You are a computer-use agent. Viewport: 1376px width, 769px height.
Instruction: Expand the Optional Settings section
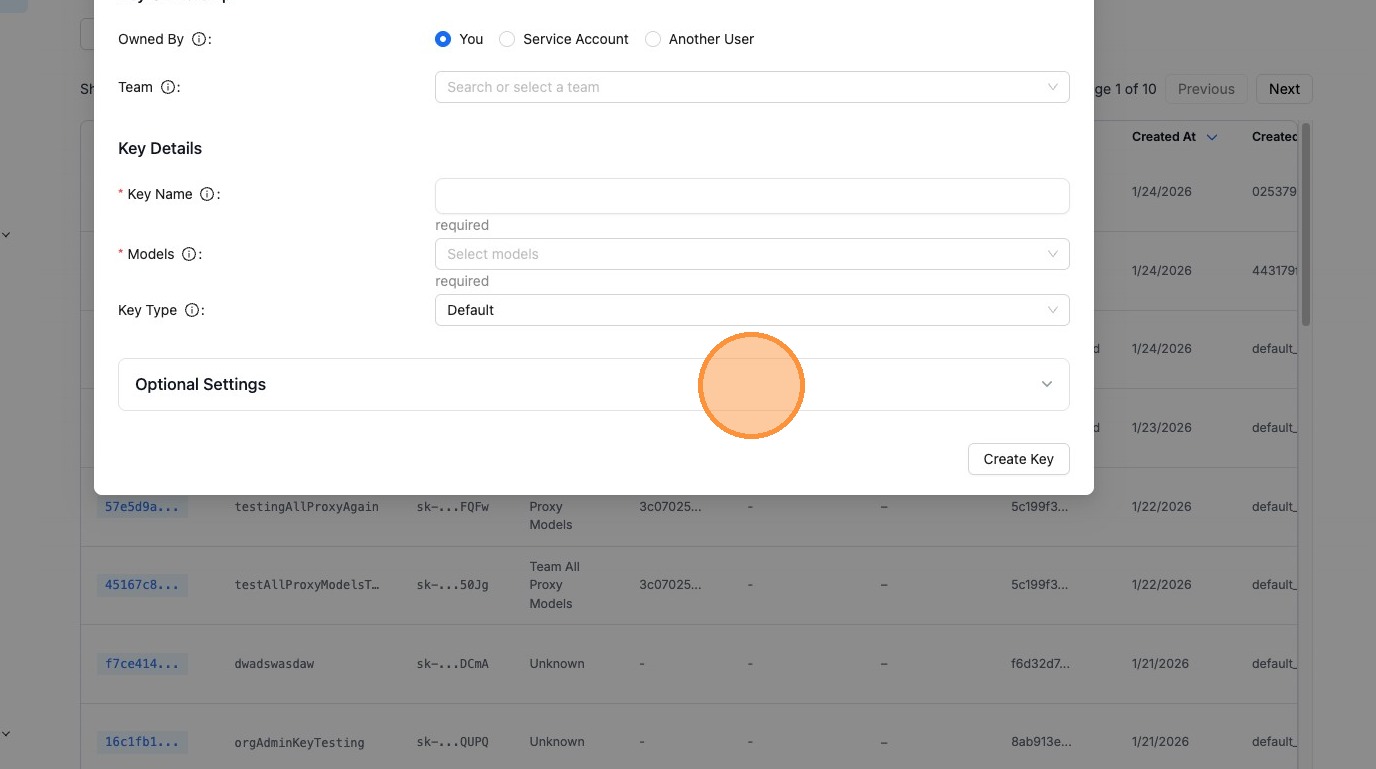point(593,384)
